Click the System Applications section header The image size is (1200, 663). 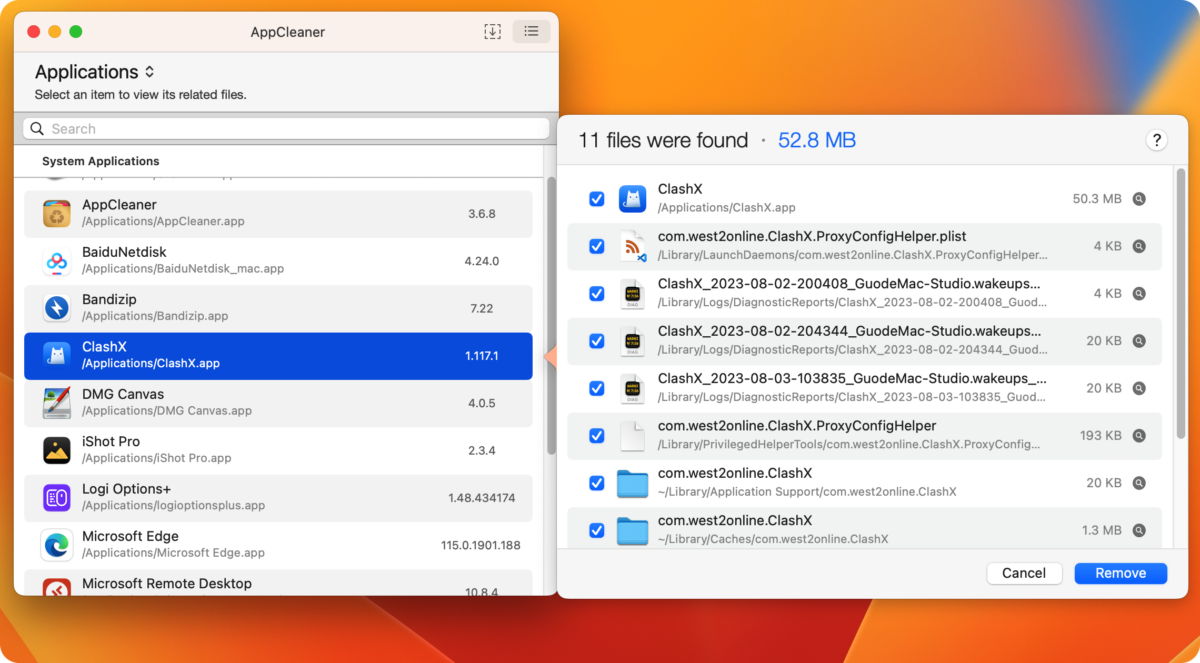point(100,161)
